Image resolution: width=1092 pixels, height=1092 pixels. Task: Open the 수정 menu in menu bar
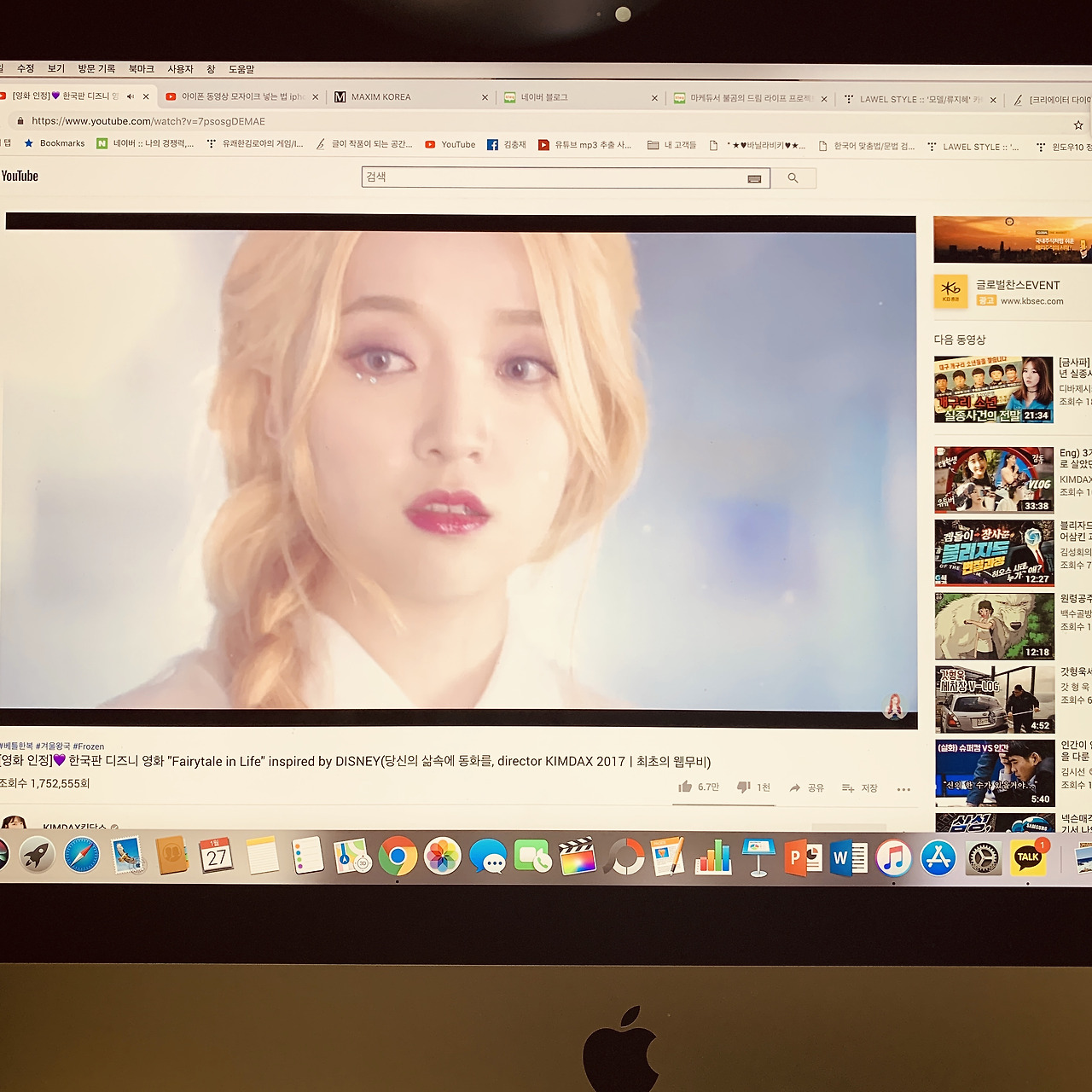pos(26,68)
